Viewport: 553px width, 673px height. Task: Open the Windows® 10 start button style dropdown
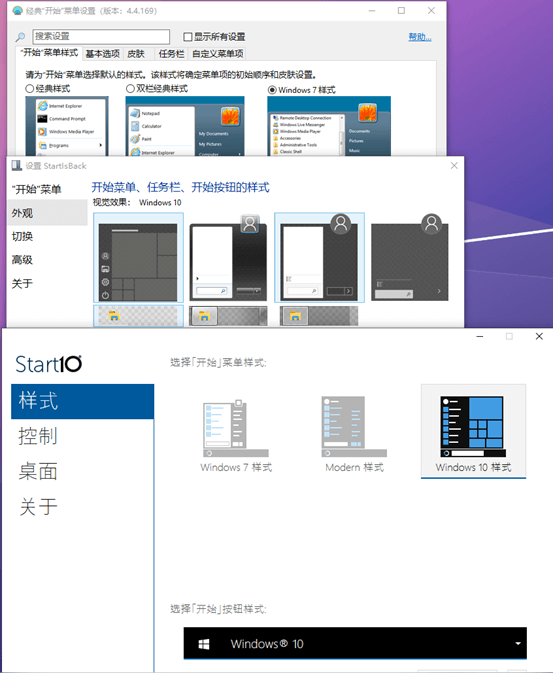(x=355, y=643)
